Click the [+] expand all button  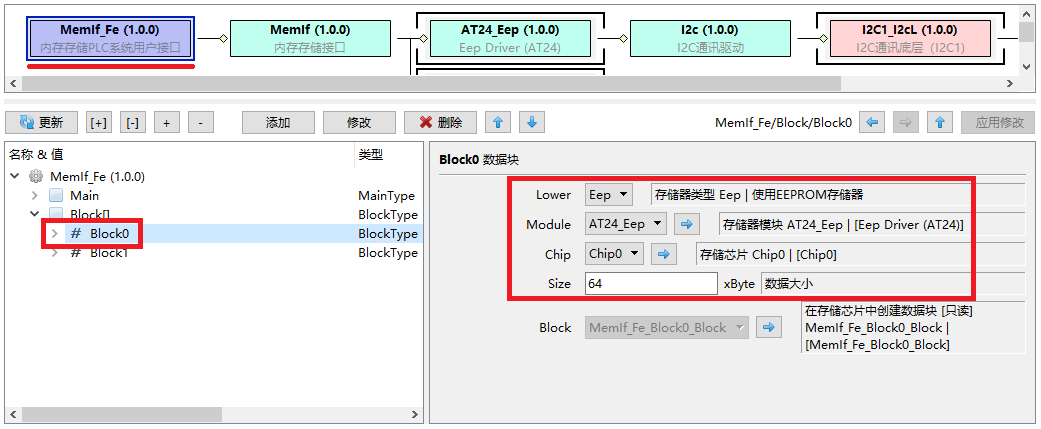[x=98, y=122]
